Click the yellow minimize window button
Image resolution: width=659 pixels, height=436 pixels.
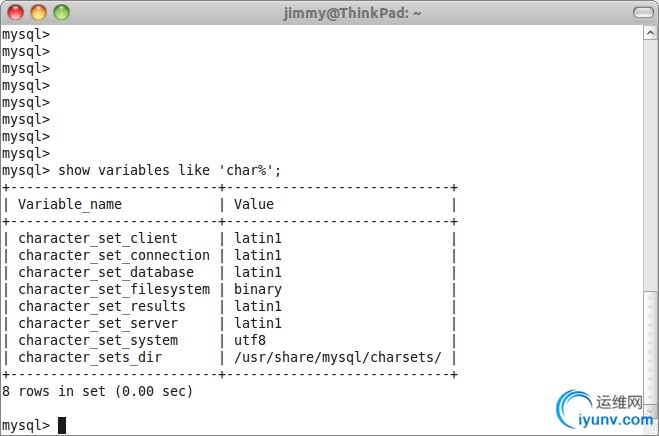click(39, 13)
